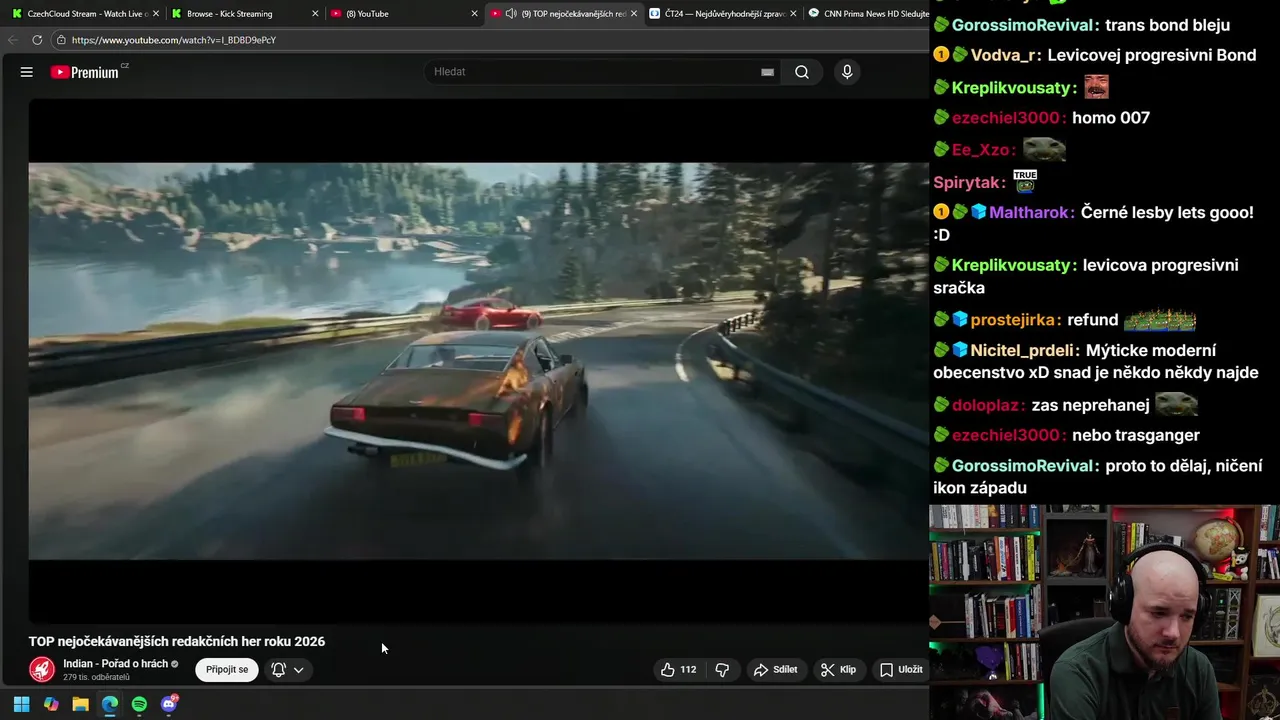This screenshot has width=1280, height=720.
Task: Close the (8) YouTube tab
Action: point(475,14)
